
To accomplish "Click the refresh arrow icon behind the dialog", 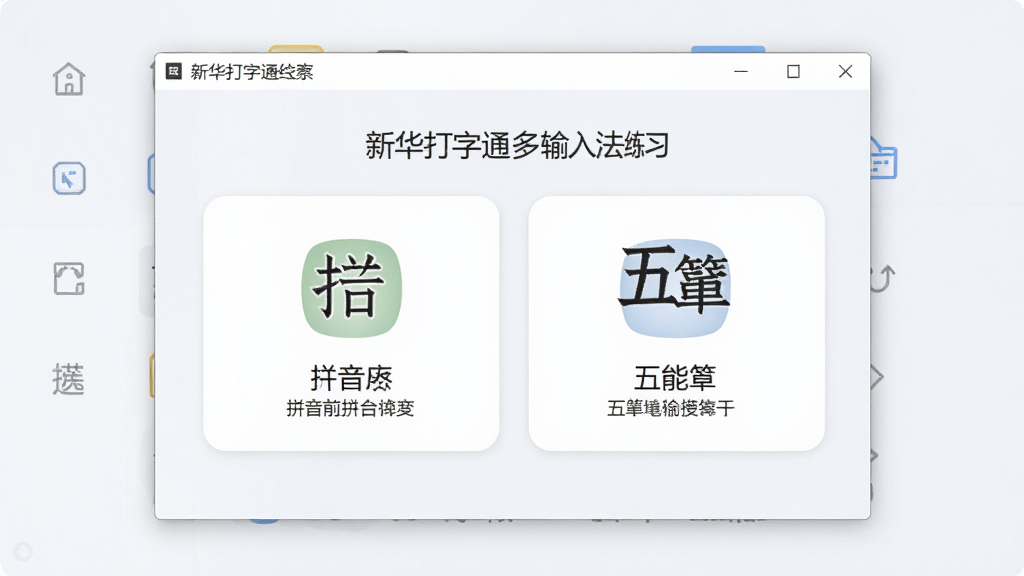I will tap(882, 279).
